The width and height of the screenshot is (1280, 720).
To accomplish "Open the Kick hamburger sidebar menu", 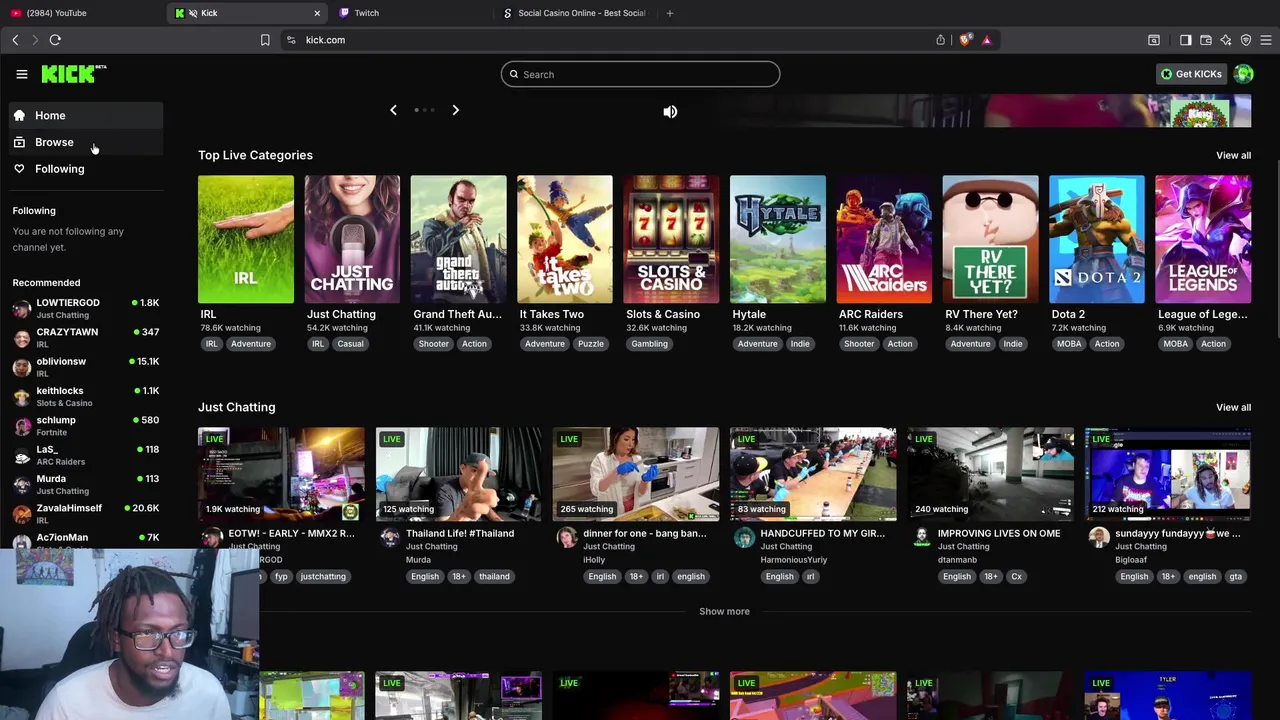I will (x=21, y=74).
